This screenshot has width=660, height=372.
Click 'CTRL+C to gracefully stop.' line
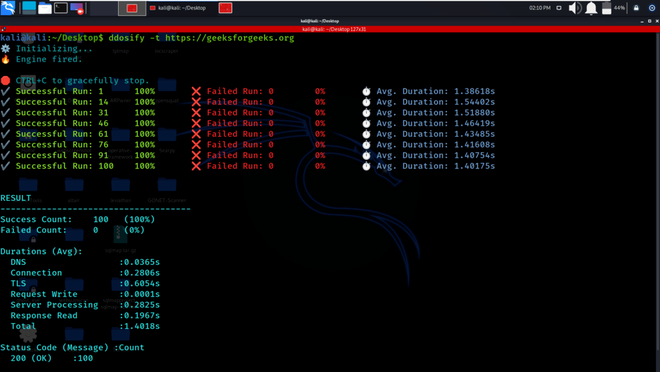click(82, 80)
